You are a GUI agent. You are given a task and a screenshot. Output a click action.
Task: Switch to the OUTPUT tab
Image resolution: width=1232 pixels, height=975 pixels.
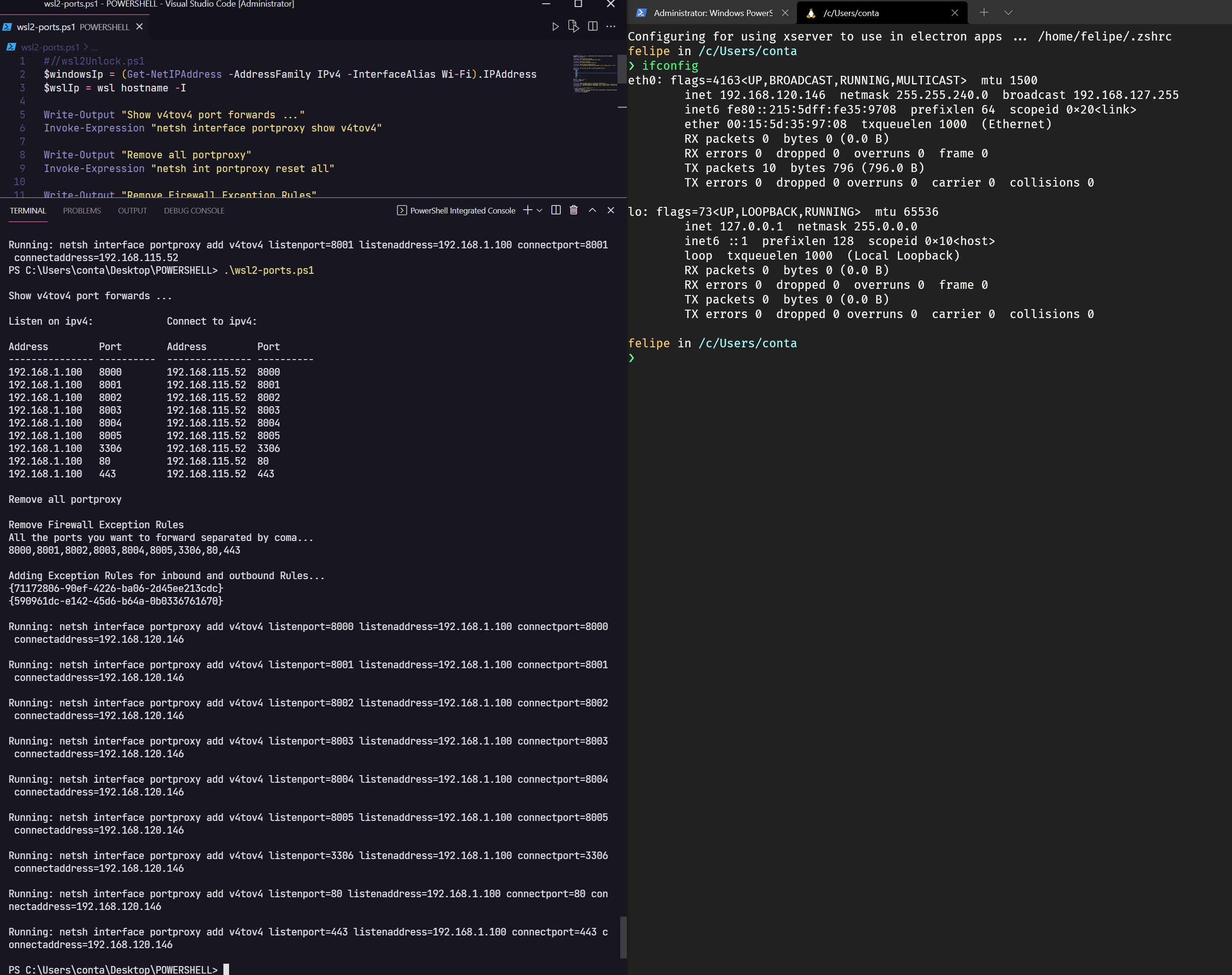click(x=133, y=211)
